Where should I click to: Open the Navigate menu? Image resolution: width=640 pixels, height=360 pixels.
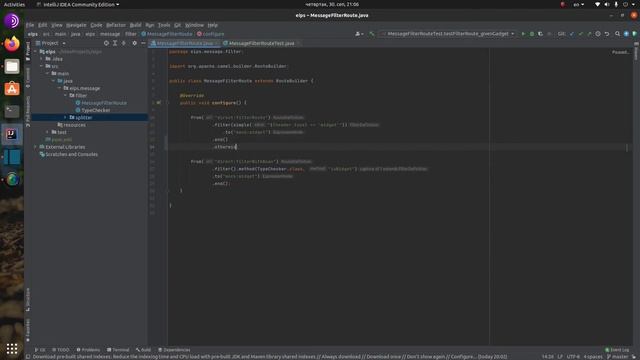(x=76, y=25)
